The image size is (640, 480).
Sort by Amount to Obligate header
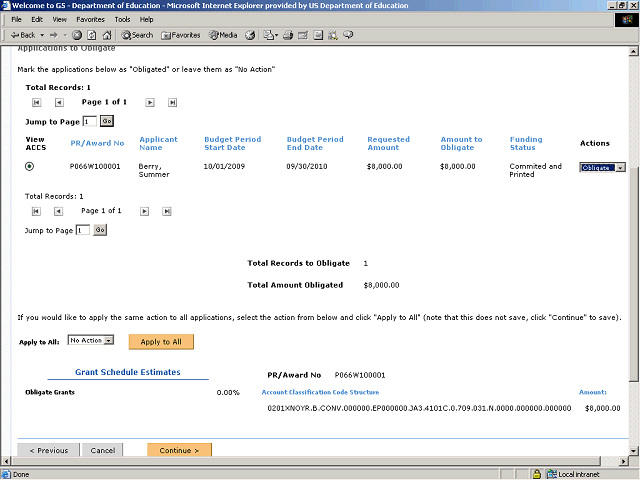461,143
